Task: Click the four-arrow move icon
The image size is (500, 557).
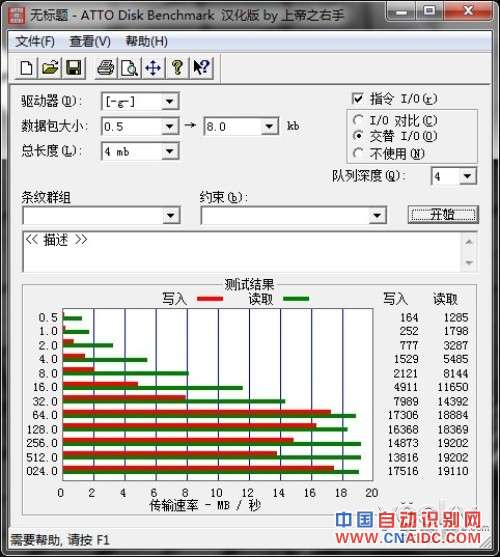Action: tap(153, 67)
